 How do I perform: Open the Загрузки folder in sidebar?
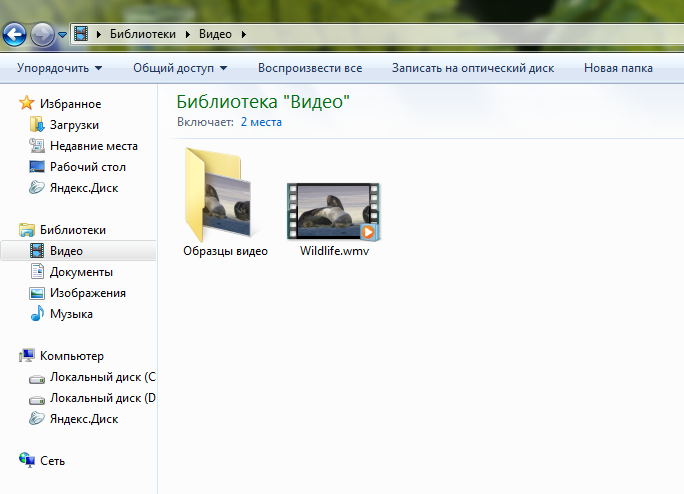74,125
